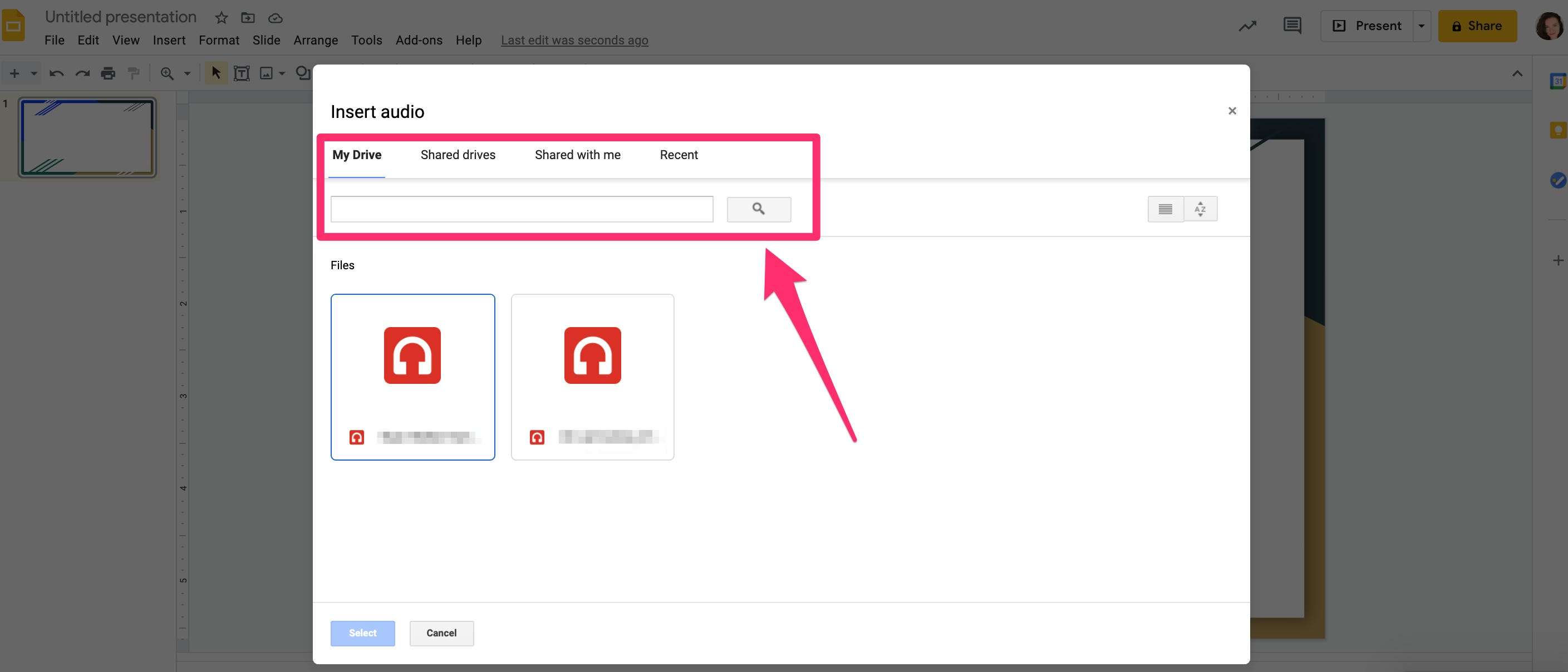1568x672 pixels.
Task: Click the search icon in Insert audio
Action: [x=759, y=208]
